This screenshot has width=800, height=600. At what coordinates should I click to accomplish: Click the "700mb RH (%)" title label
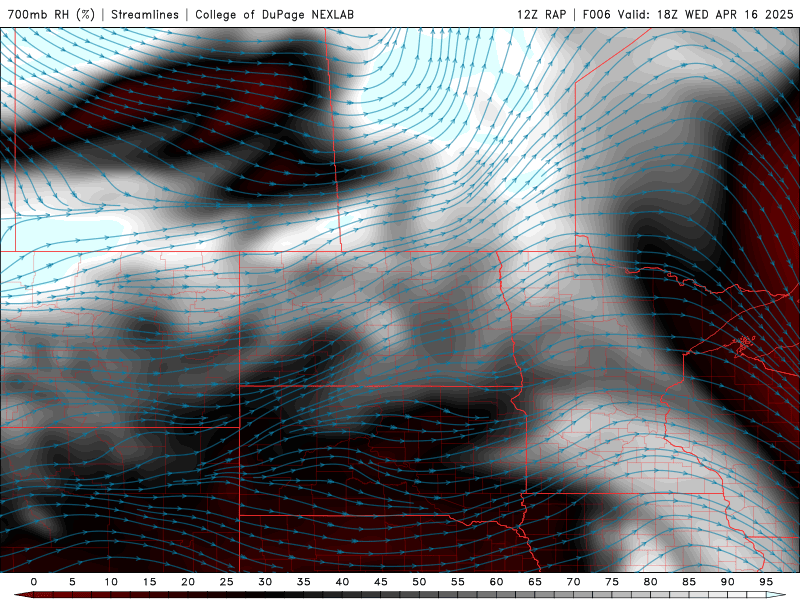point(51,14)
